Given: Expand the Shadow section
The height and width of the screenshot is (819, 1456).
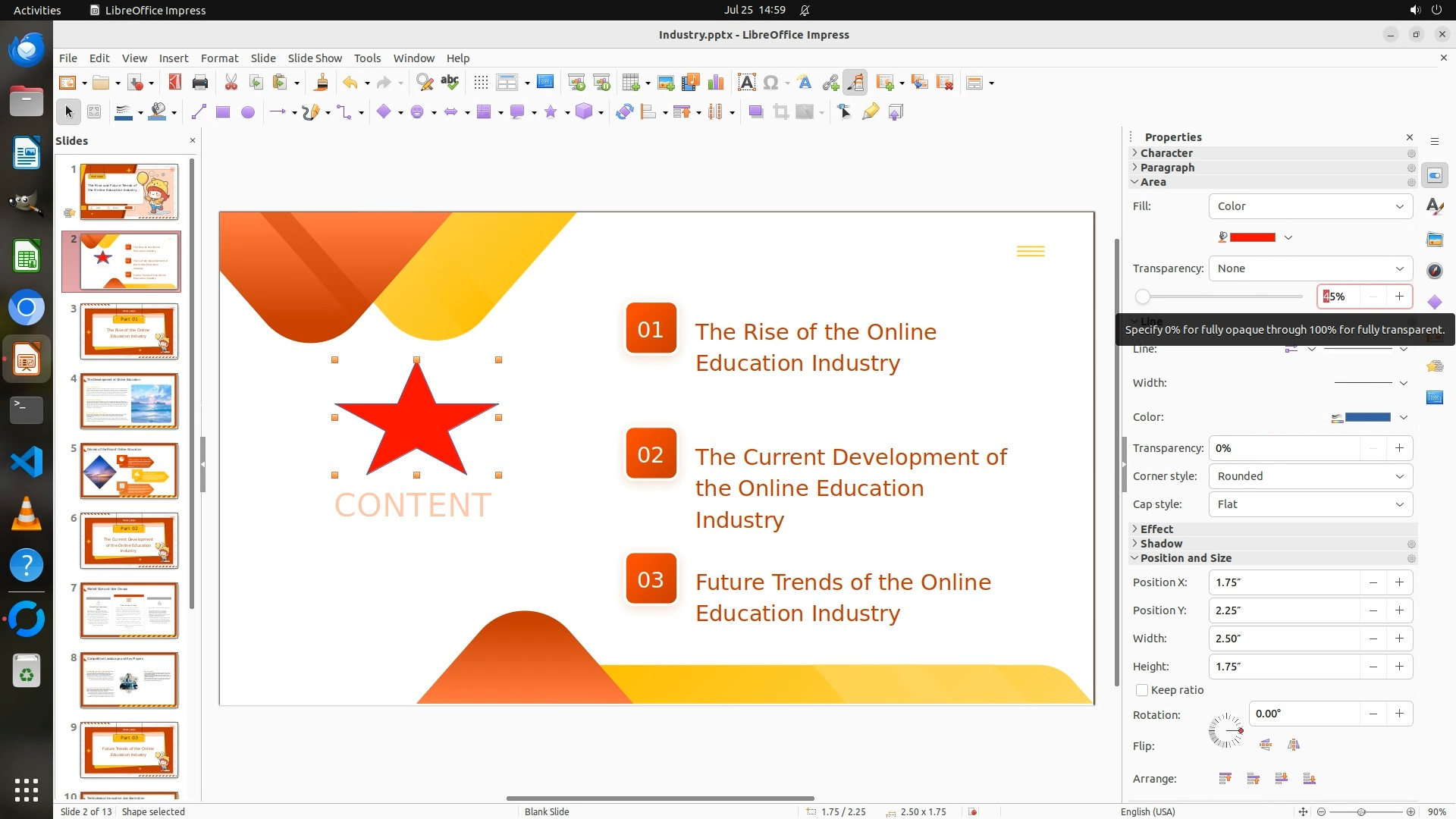Looking at the screenshot, I should click(1161, 544).
